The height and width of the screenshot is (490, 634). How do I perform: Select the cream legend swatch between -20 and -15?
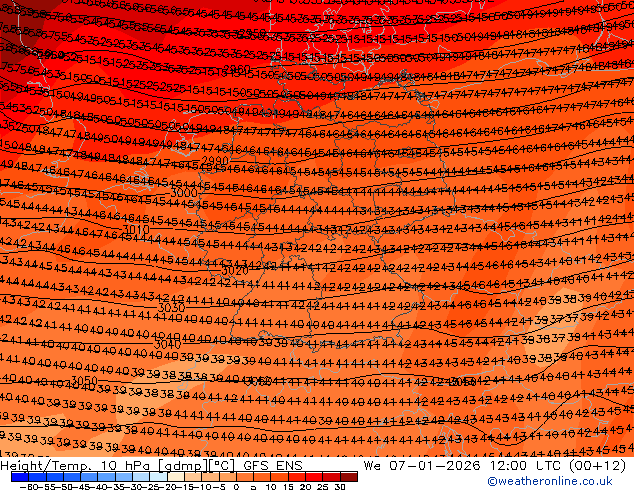176,477
